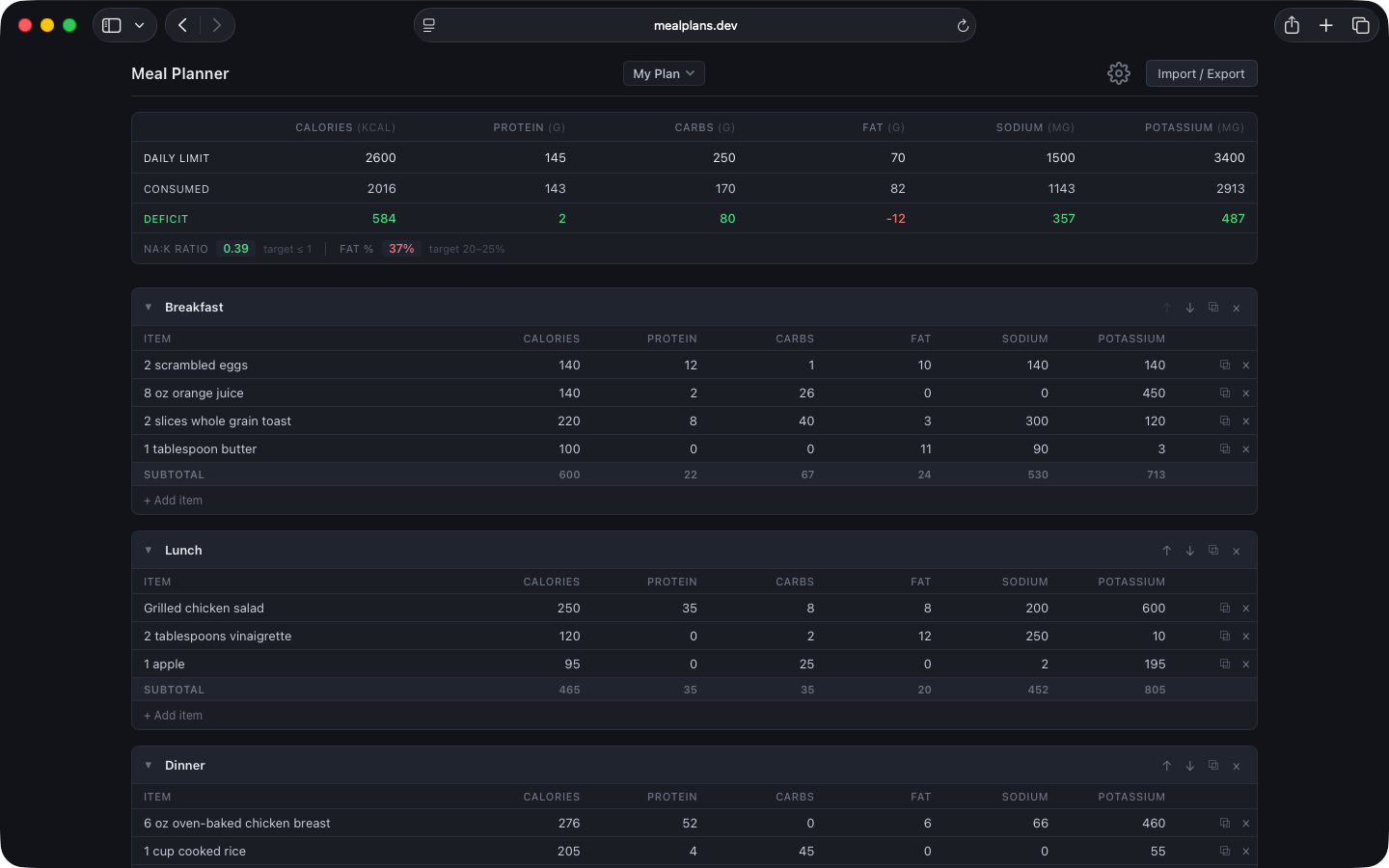Move the Dinner section down
1389x868 pixels.
tap(1189, 766)
